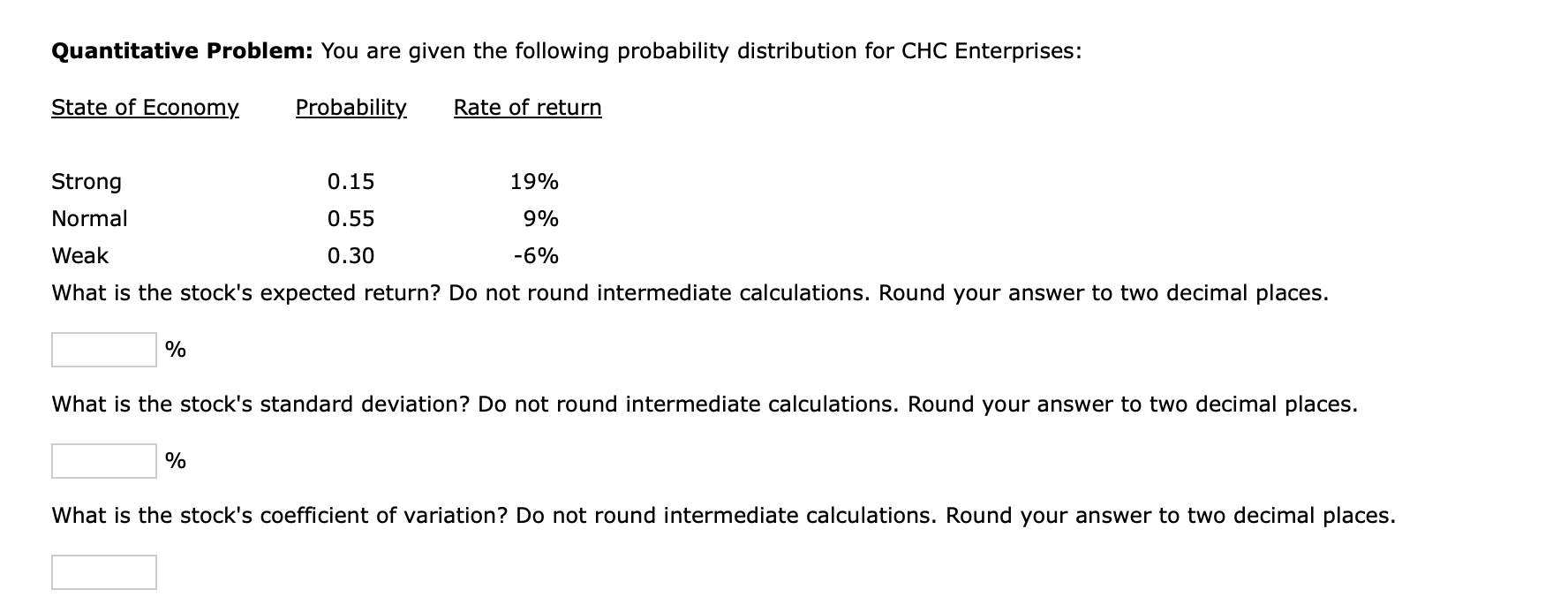Click the Normal economy row label

tap(89, 218)
